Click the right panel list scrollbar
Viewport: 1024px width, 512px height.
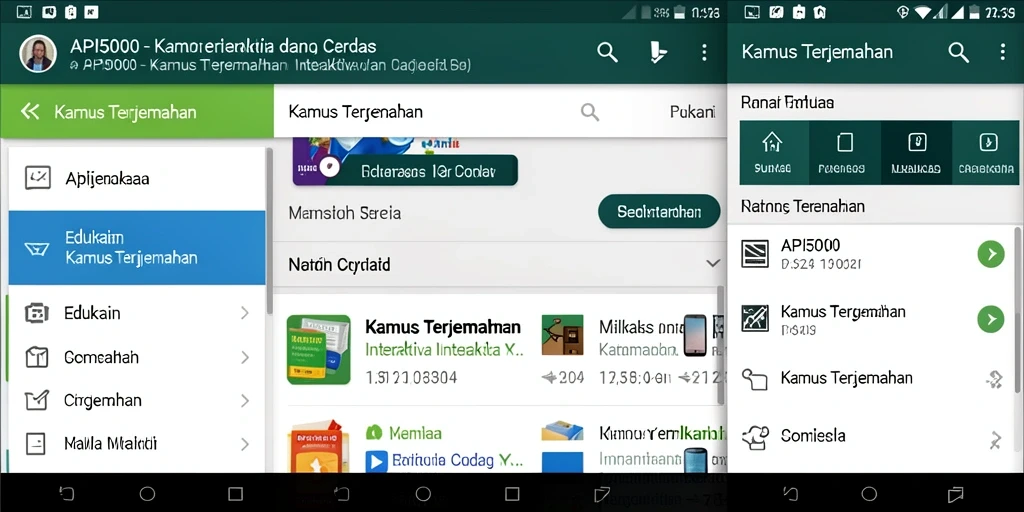tap(1018, 310)
